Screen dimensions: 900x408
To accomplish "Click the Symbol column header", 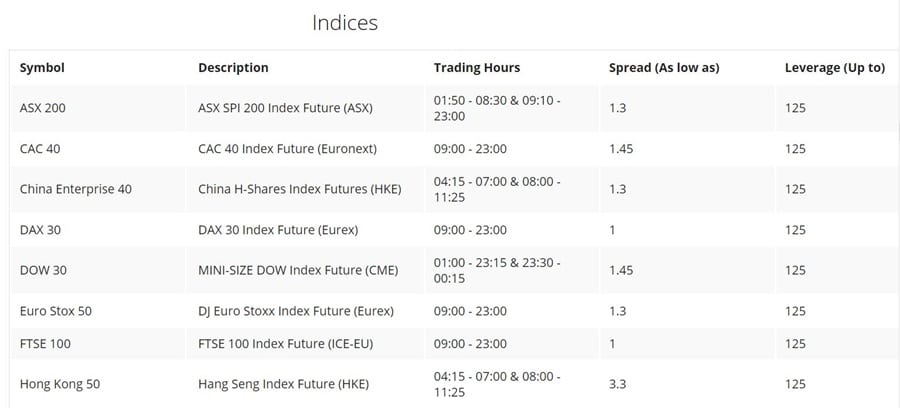I will 42,68.
